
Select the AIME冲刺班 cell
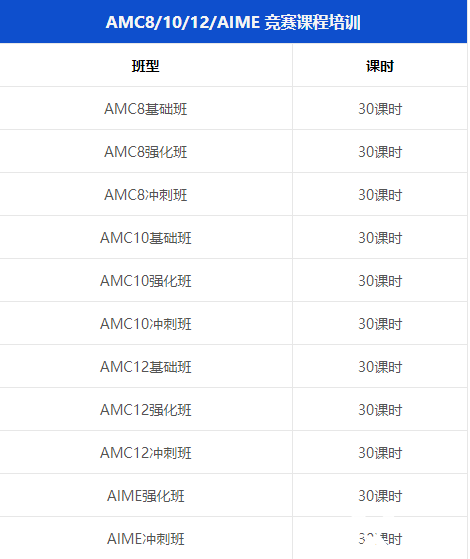(145, 539)
